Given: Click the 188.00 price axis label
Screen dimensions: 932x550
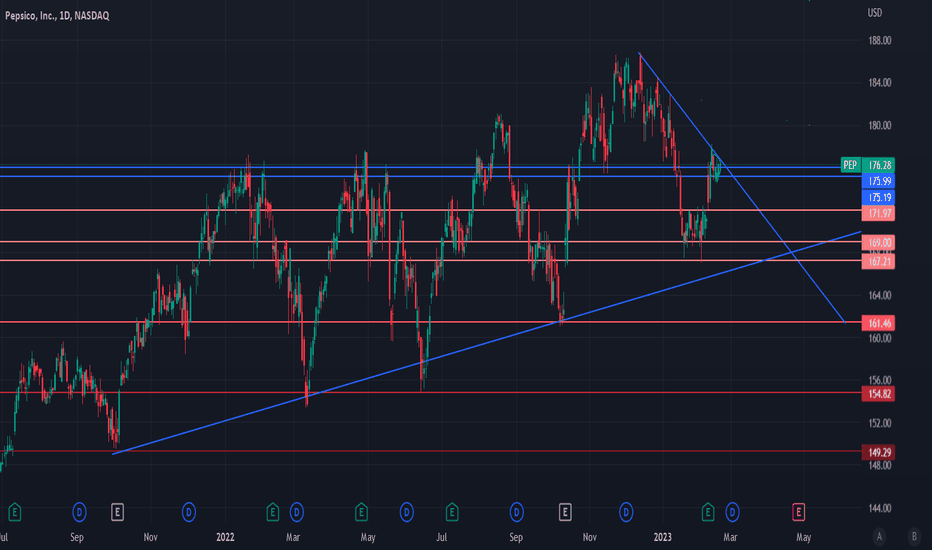Looking at the screenshot, I should pyautogui.click(x=880, y=40).
